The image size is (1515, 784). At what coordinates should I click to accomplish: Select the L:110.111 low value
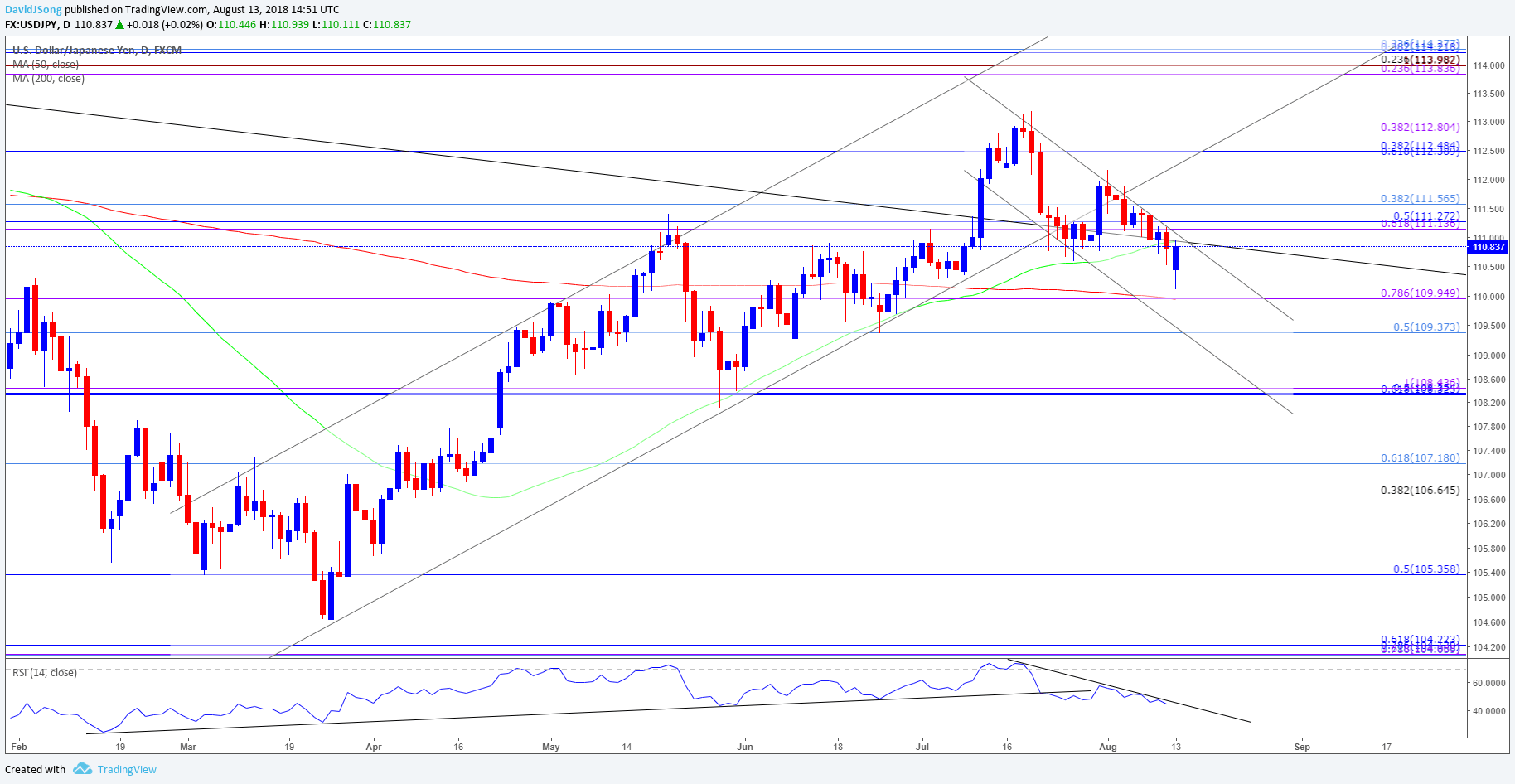tap(336, 24)
